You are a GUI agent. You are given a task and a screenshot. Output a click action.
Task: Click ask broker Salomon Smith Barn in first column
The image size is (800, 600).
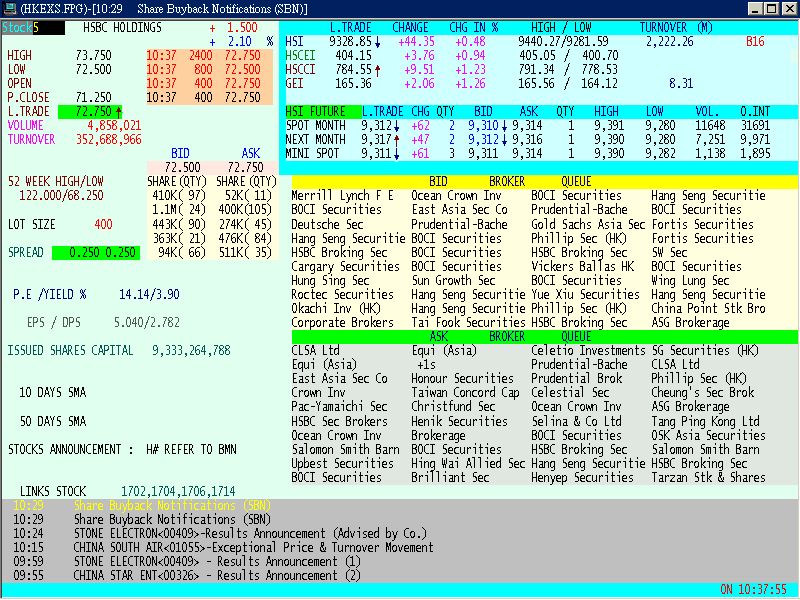(345, 449)
